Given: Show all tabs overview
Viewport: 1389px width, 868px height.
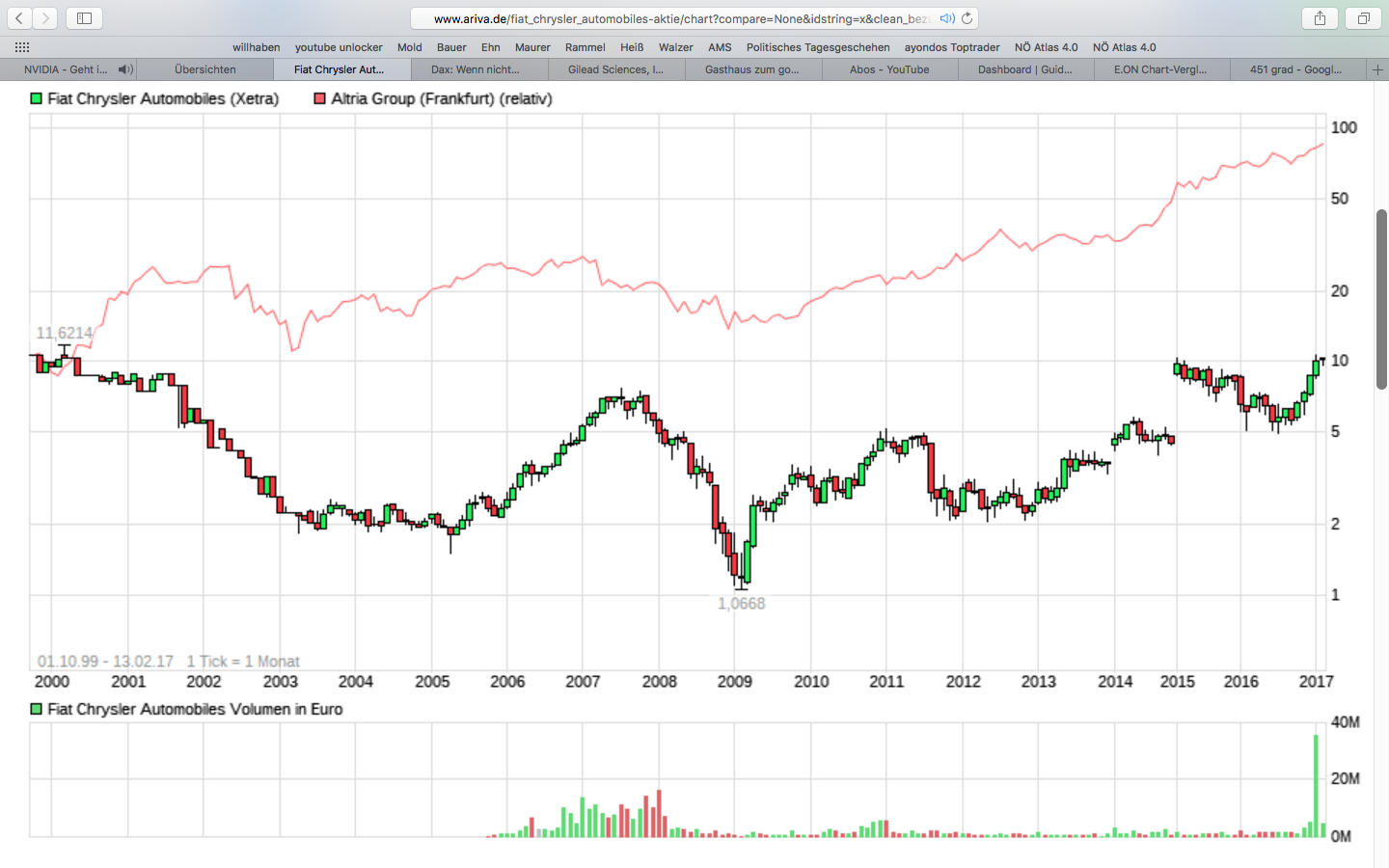Looking at the screenshot, I should (1364, 18).
